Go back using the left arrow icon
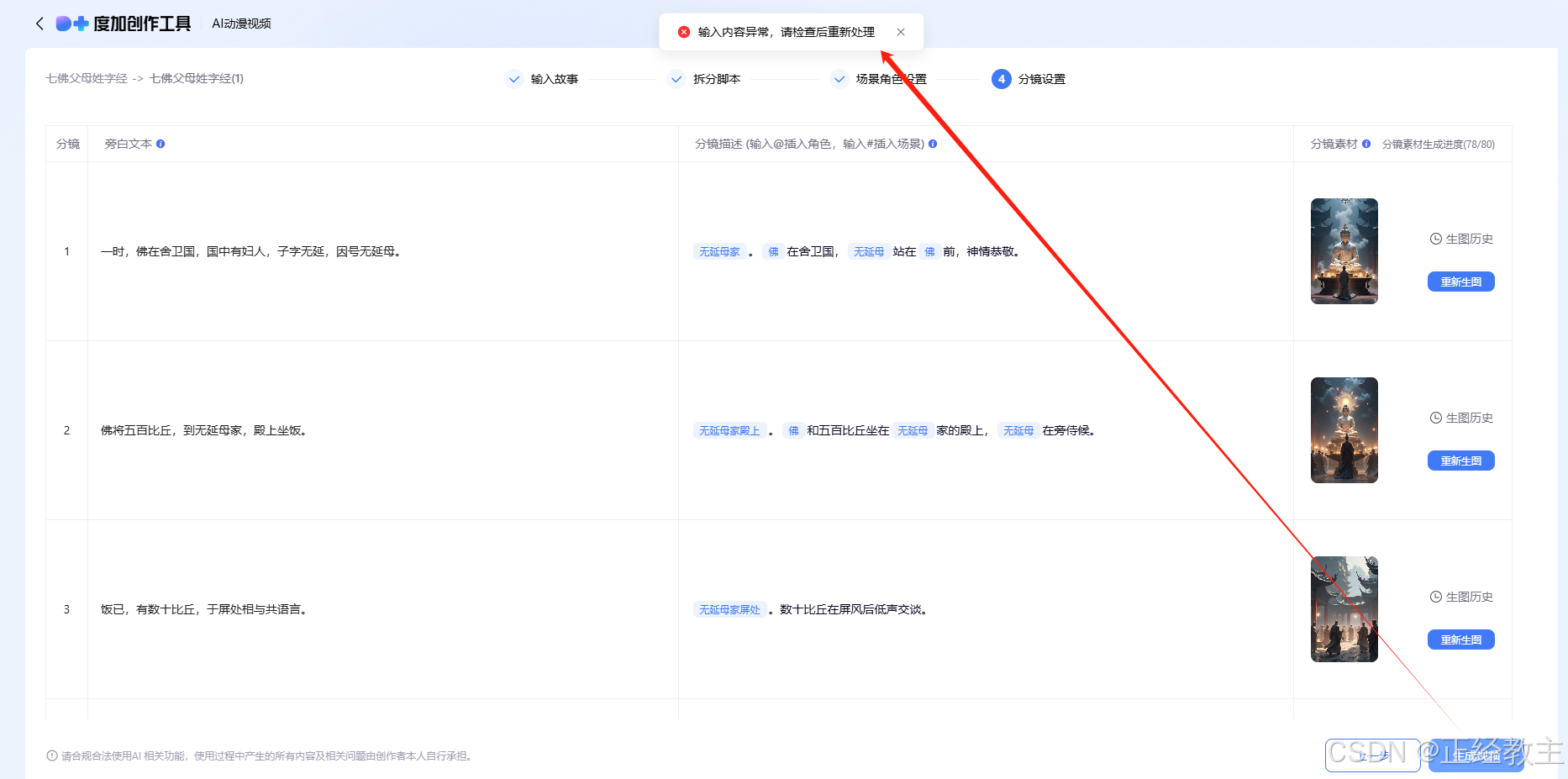 pos(39,24)
